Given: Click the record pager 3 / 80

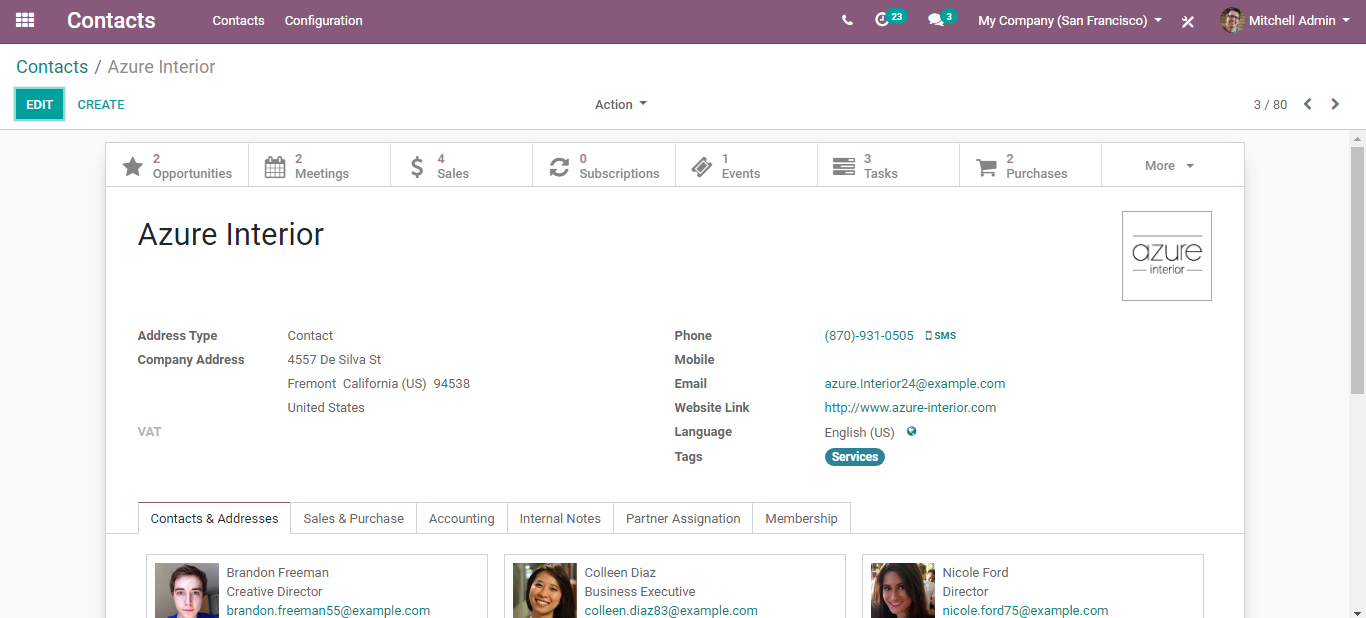Looking at the screenshot, I should click(x=1270, y=104).
